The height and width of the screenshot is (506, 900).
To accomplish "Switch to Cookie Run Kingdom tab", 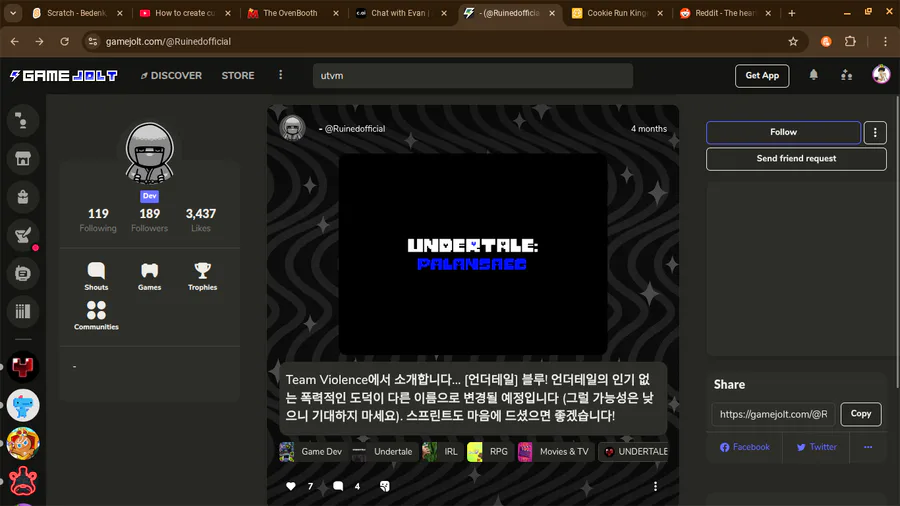I will pyautogui.click(x=616, y=13).
